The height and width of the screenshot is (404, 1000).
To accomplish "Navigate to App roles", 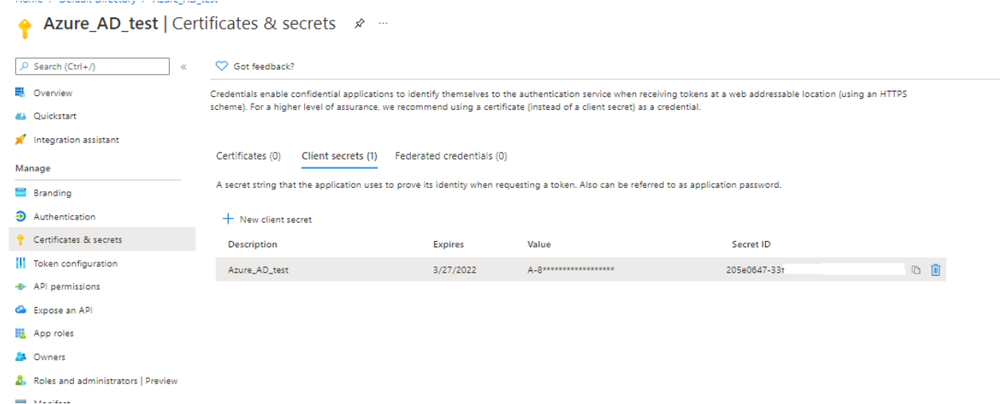I will (x=53, y=333).
